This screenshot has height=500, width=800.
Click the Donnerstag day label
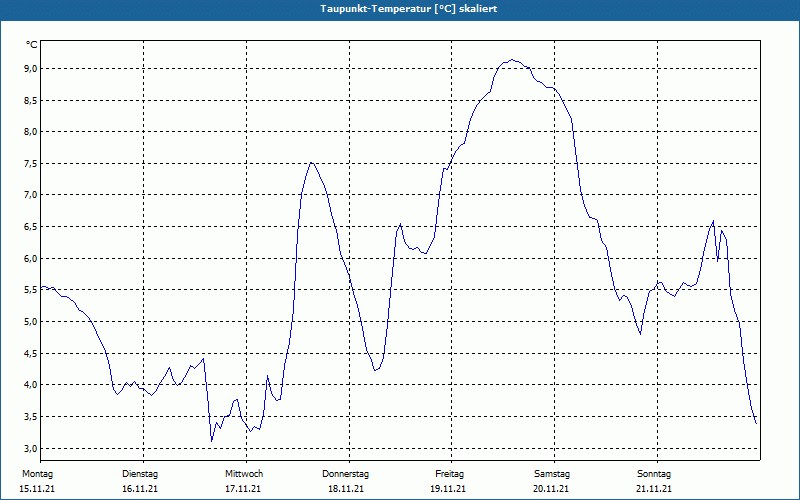[x=345, y=474]
